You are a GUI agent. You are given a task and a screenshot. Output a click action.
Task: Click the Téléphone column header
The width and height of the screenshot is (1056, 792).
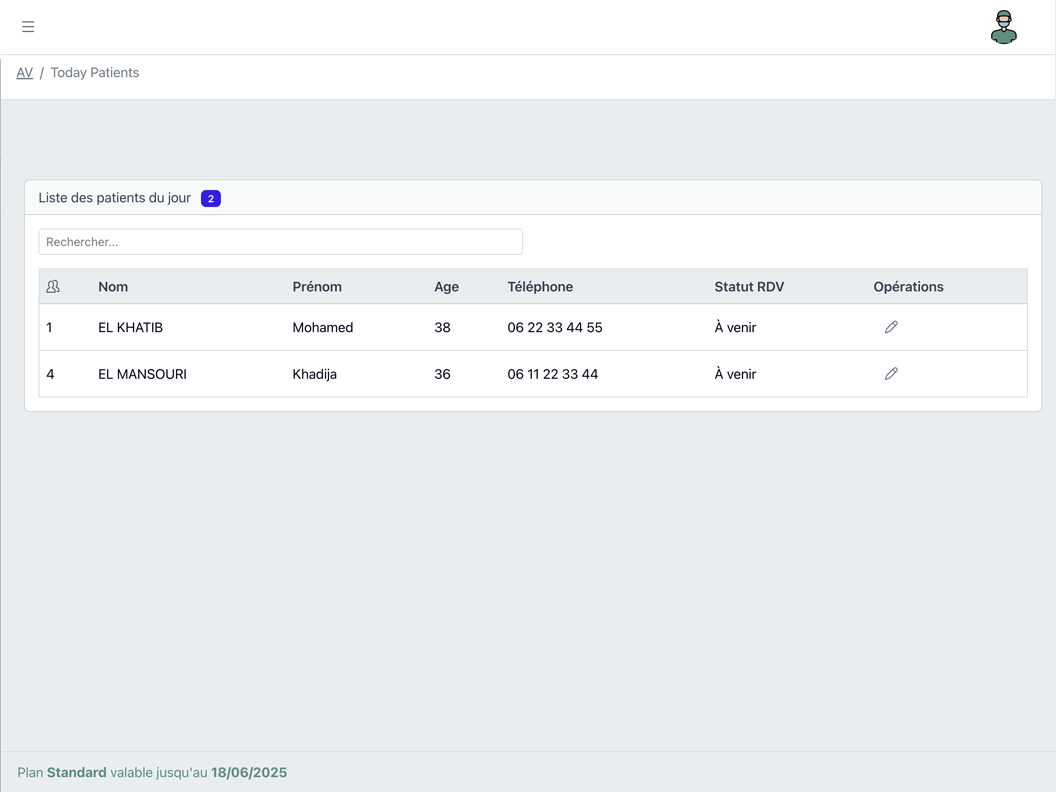[540, 287]
